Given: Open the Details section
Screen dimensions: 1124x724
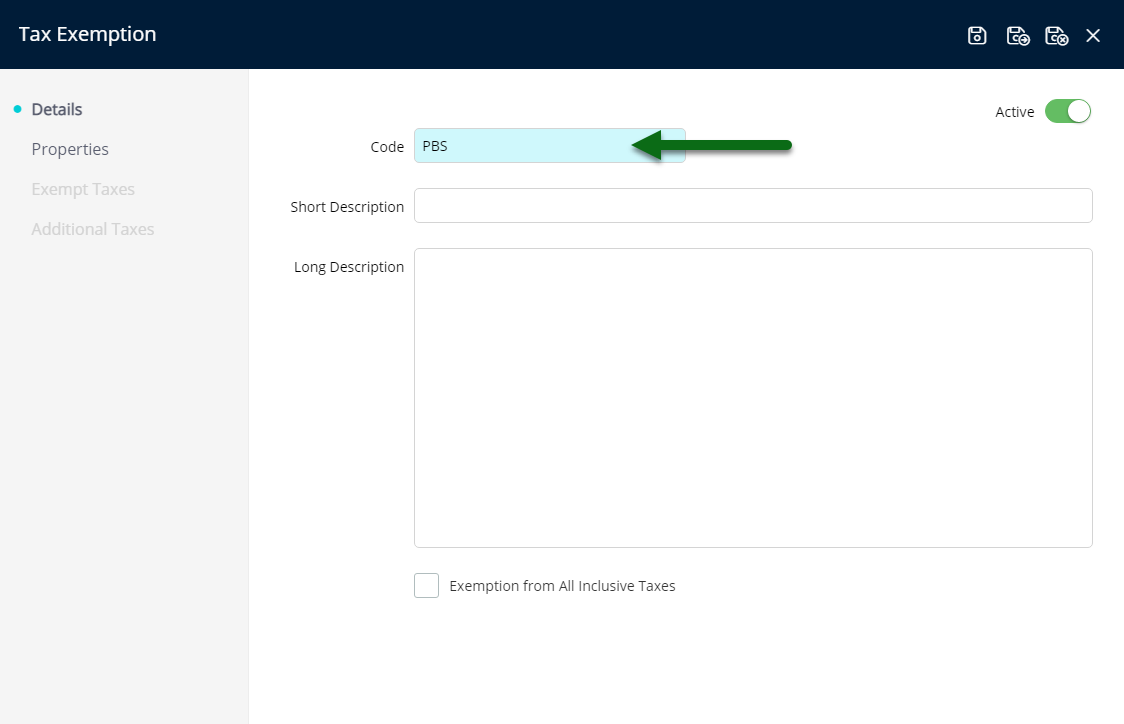Looking at the screenshot, I should pyautogui.click(x=57, y=109).
